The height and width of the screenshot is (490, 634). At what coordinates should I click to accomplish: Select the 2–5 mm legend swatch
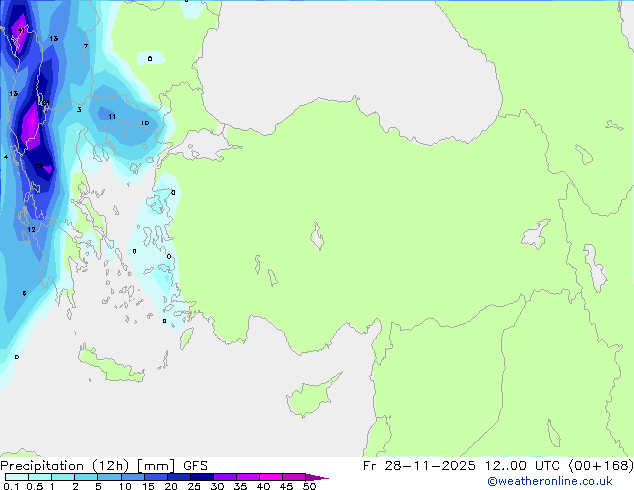(x=86, y=477)
